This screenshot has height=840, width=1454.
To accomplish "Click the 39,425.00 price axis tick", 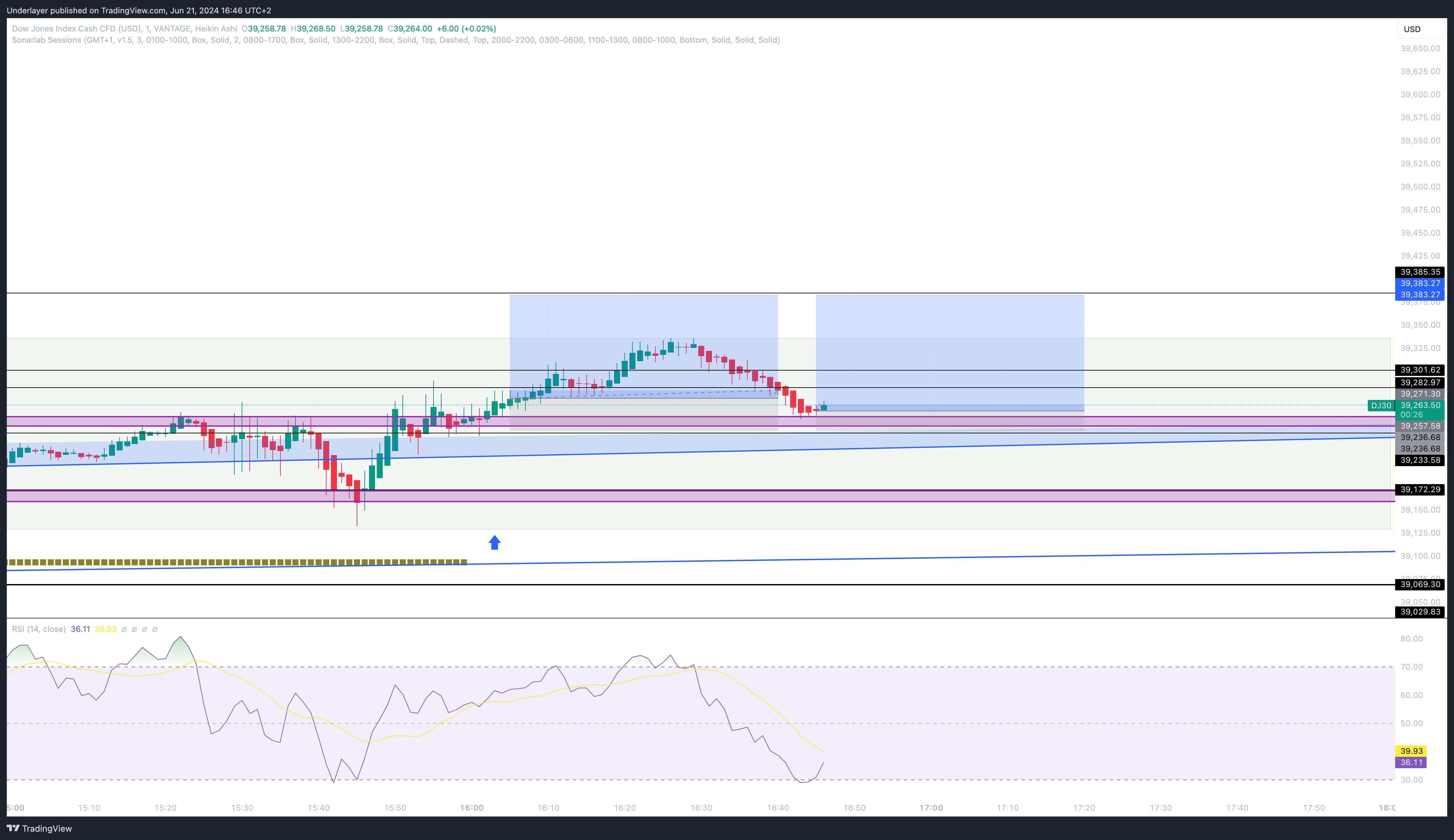I will tap(1420, 256).
